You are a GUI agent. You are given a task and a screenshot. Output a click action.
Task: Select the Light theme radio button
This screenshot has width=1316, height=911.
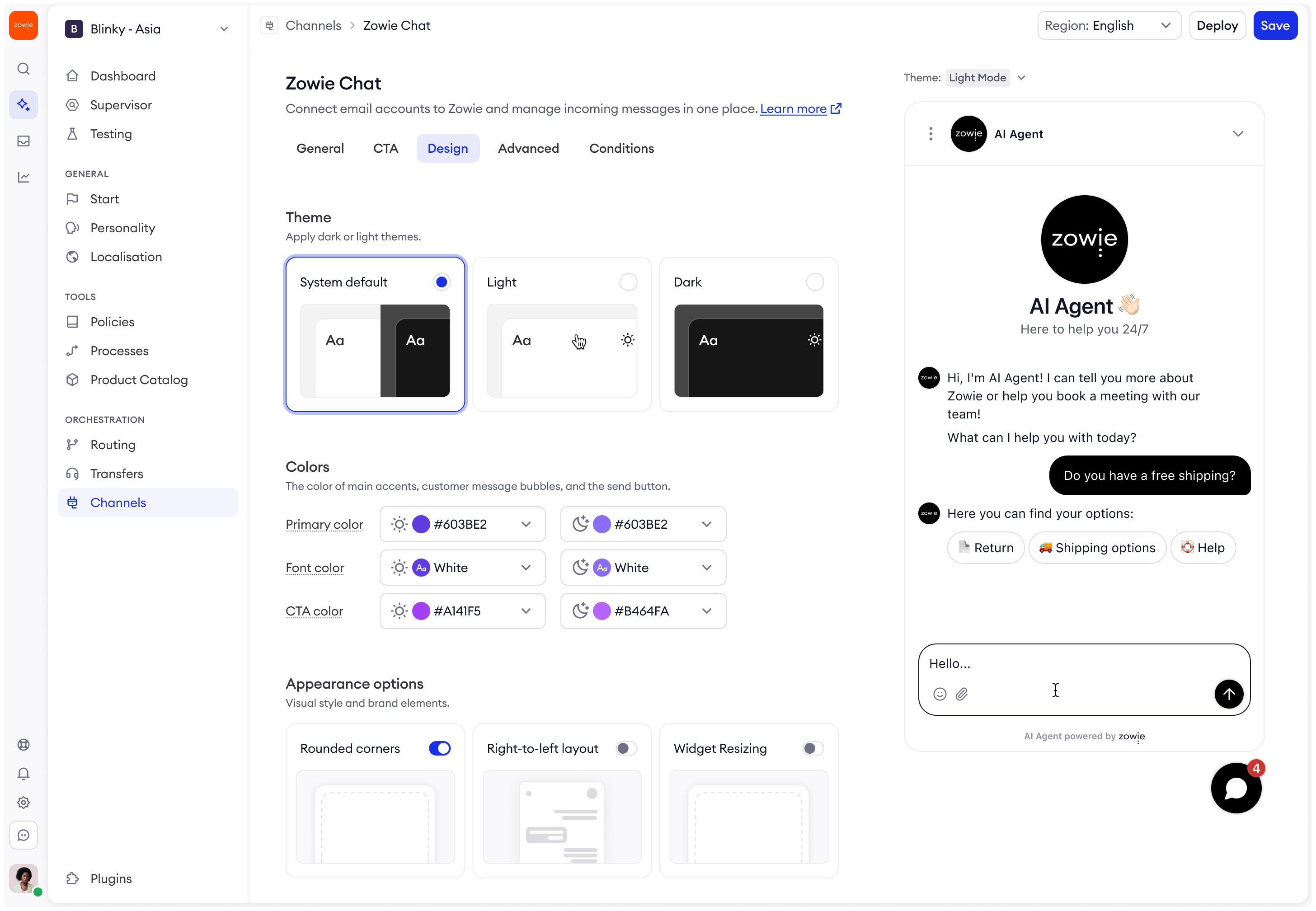click(628, 282)
